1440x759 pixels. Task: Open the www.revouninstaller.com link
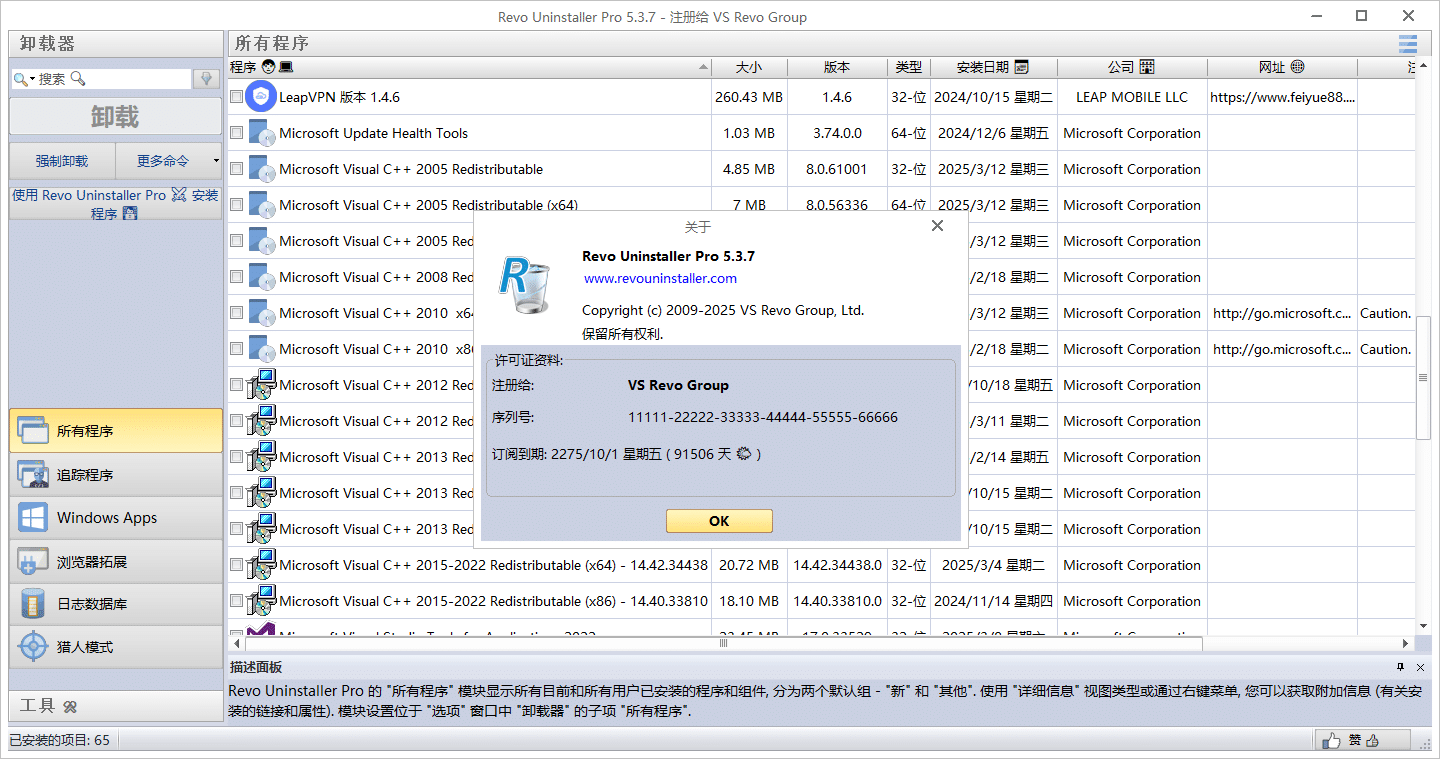[660, 278]
